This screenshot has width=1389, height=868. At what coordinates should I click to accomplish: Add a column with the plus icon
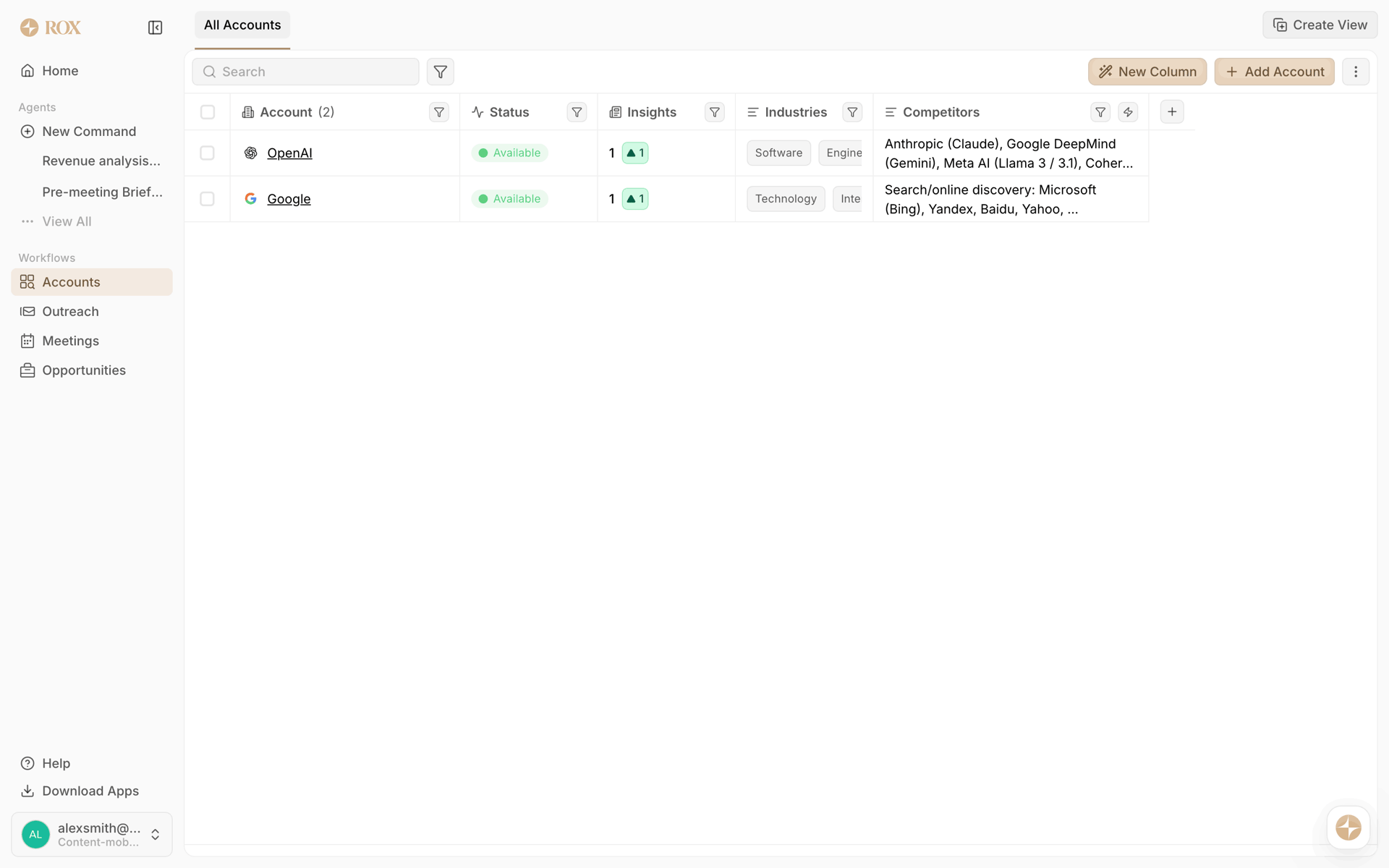click(x=1172, y=111)
